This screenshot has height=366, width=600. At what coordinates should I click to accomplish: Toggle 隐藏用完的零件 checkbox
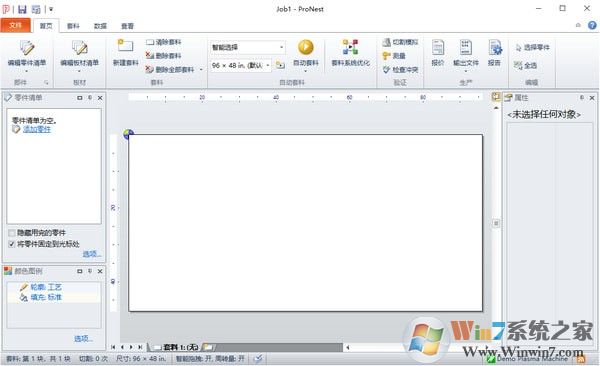click(12, 233)
